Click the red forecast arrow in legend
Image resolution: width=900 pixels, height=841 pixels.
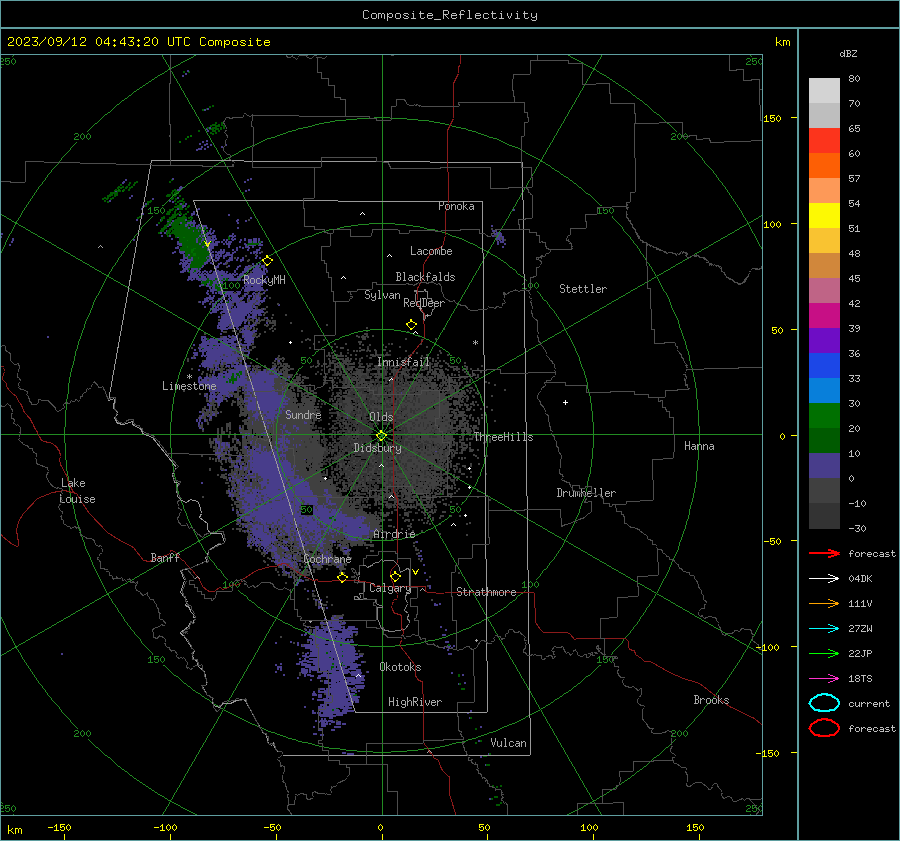[824, 553]
